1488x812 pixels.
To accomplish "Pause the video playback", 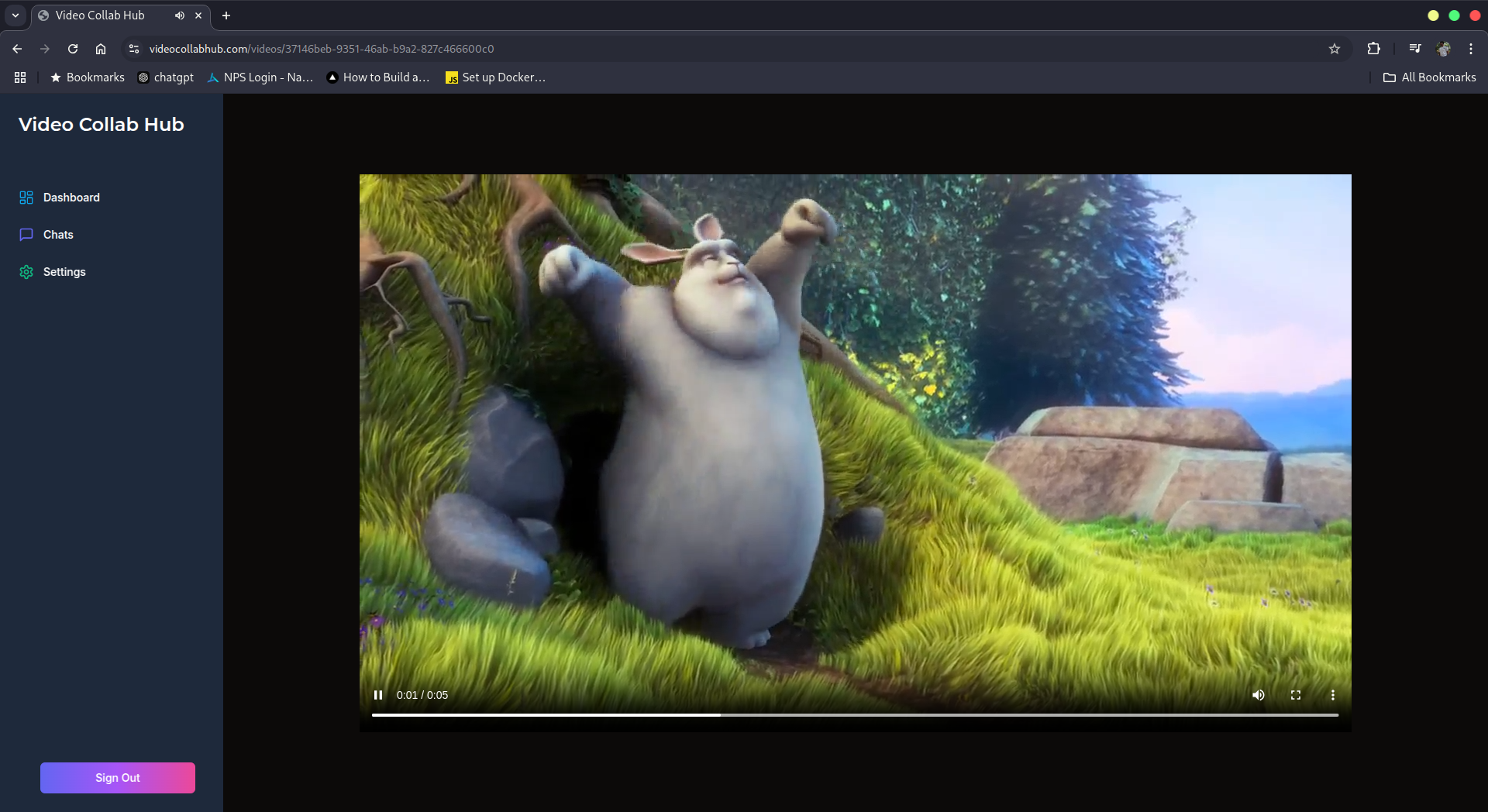I will 378,695.
